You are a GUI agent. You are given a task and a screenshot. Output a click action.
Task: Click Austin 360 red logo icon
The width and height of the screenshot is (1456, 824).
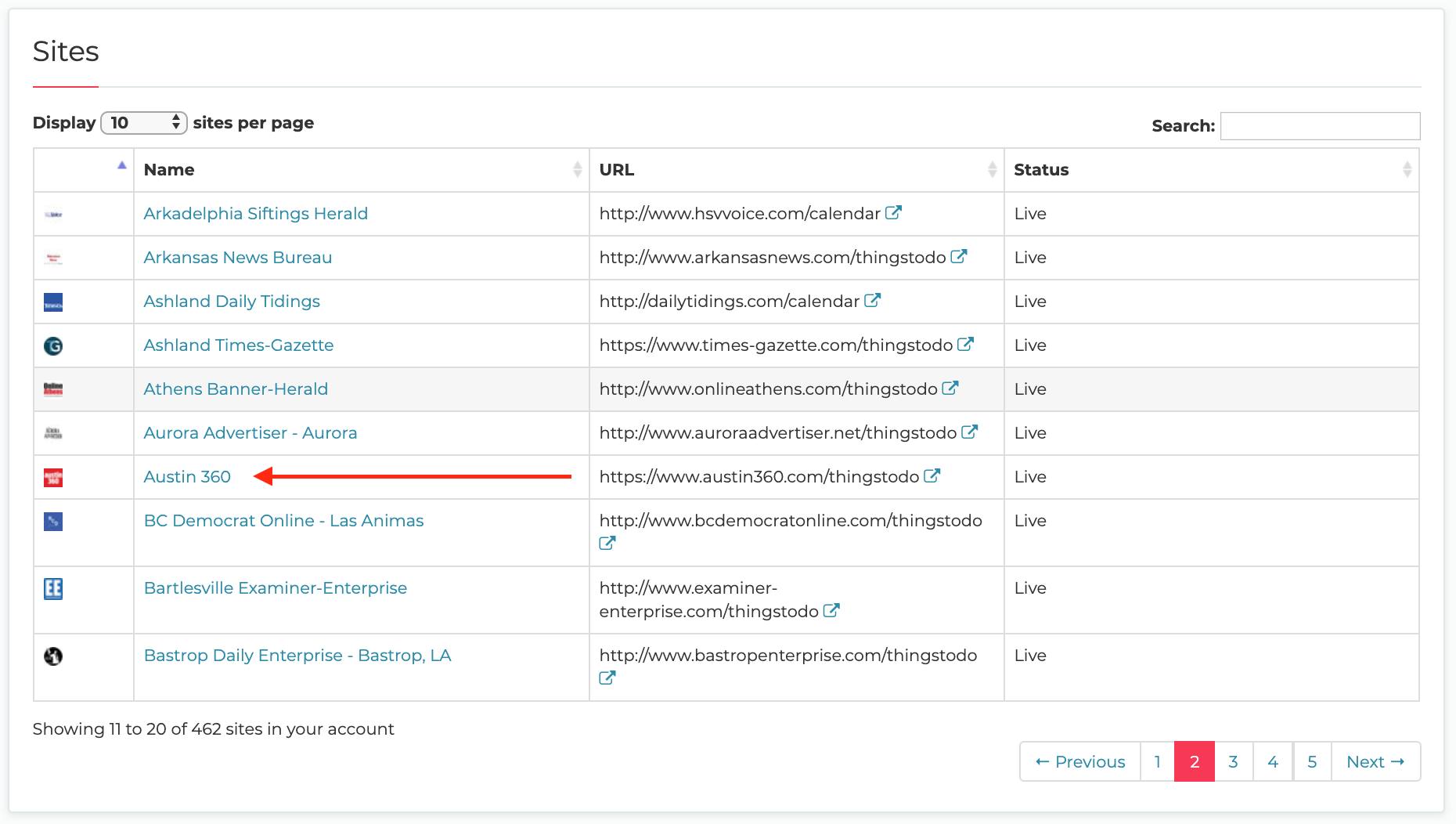[53, 477]
